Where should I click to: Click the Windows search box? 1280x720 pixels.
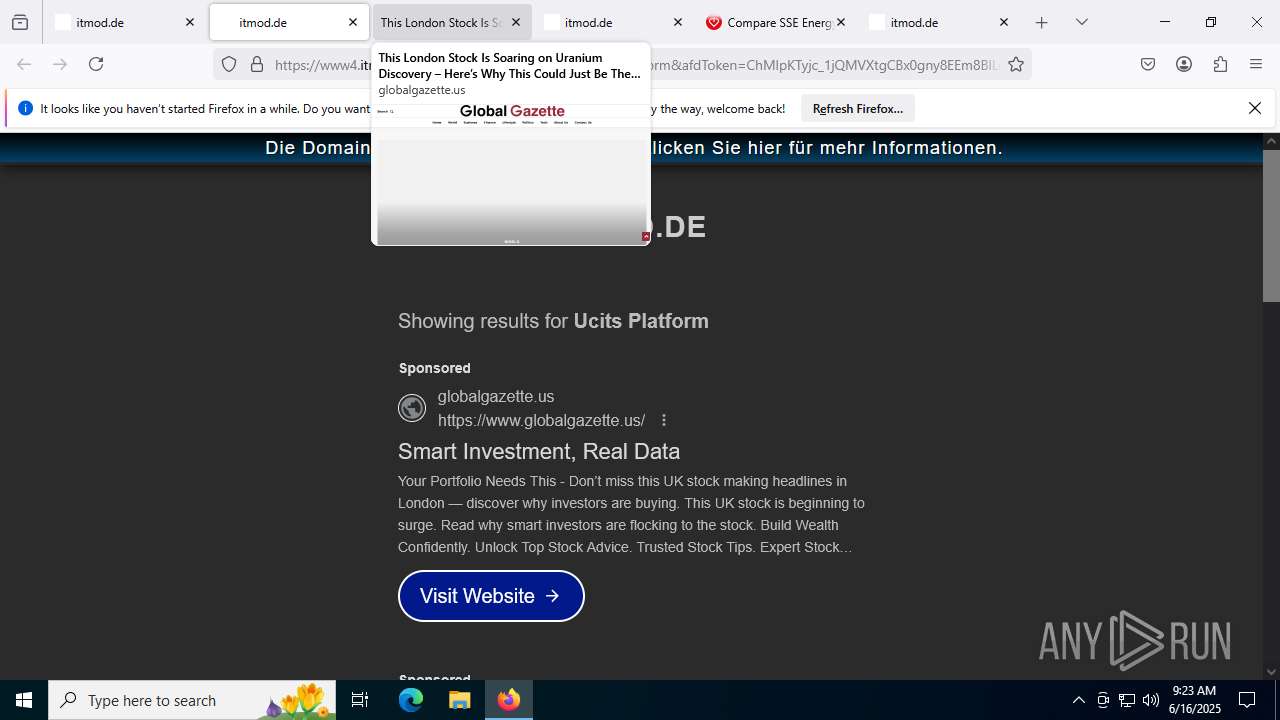coord(192,700)
